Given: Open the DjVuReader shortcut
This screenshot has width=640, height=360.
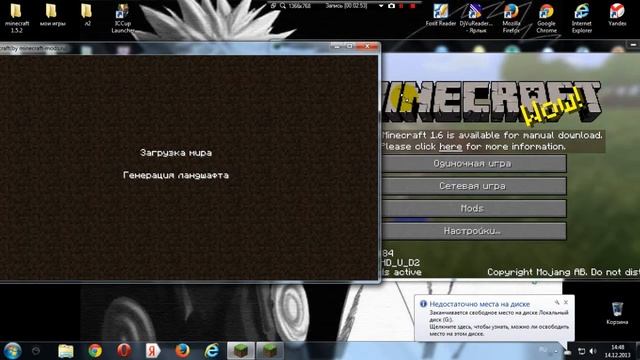Looking at the screenshot, I should click(x=476, y=18).
